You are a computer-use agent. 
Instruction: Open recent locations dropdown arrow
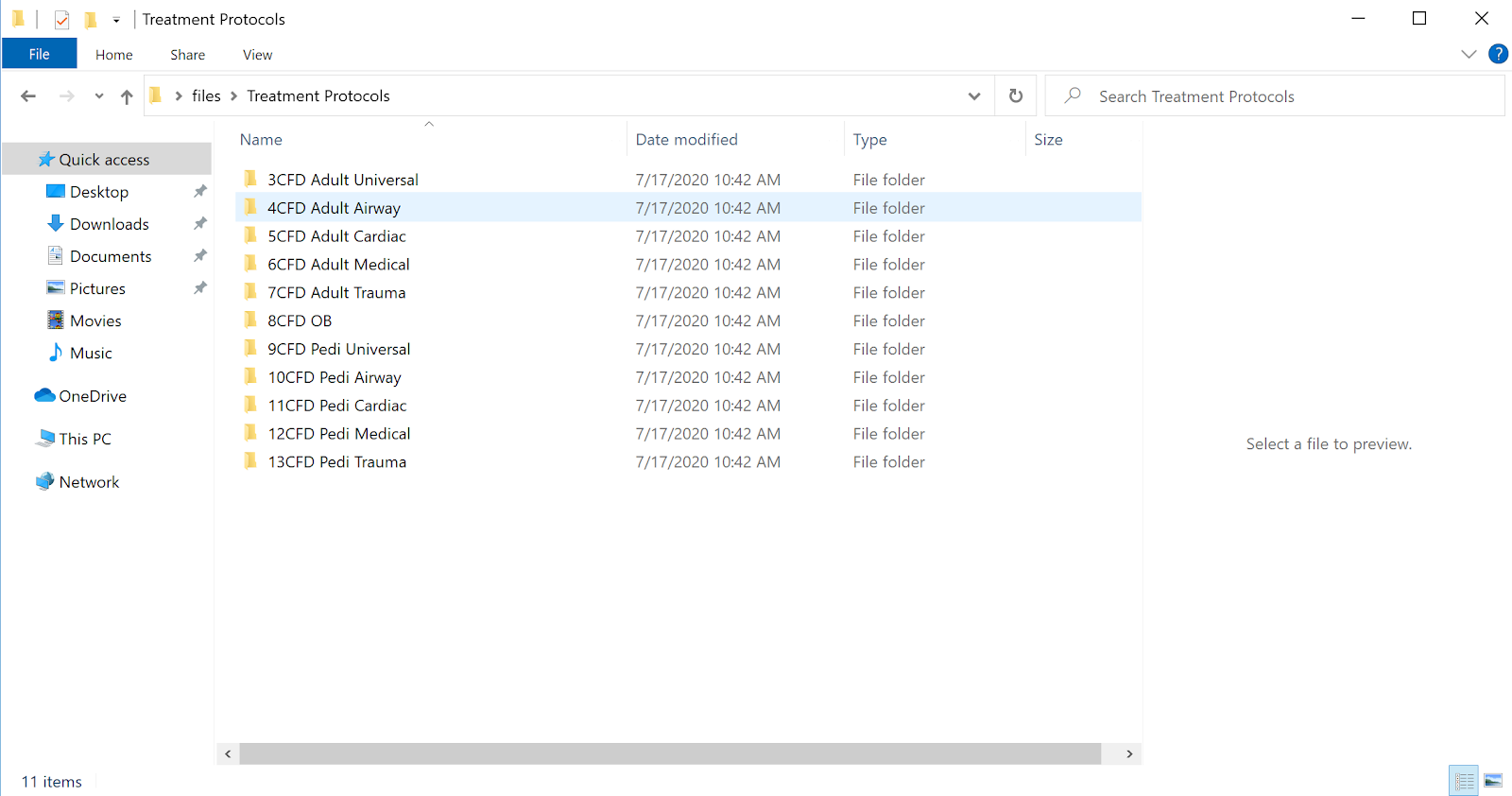(x=99, y=96)
